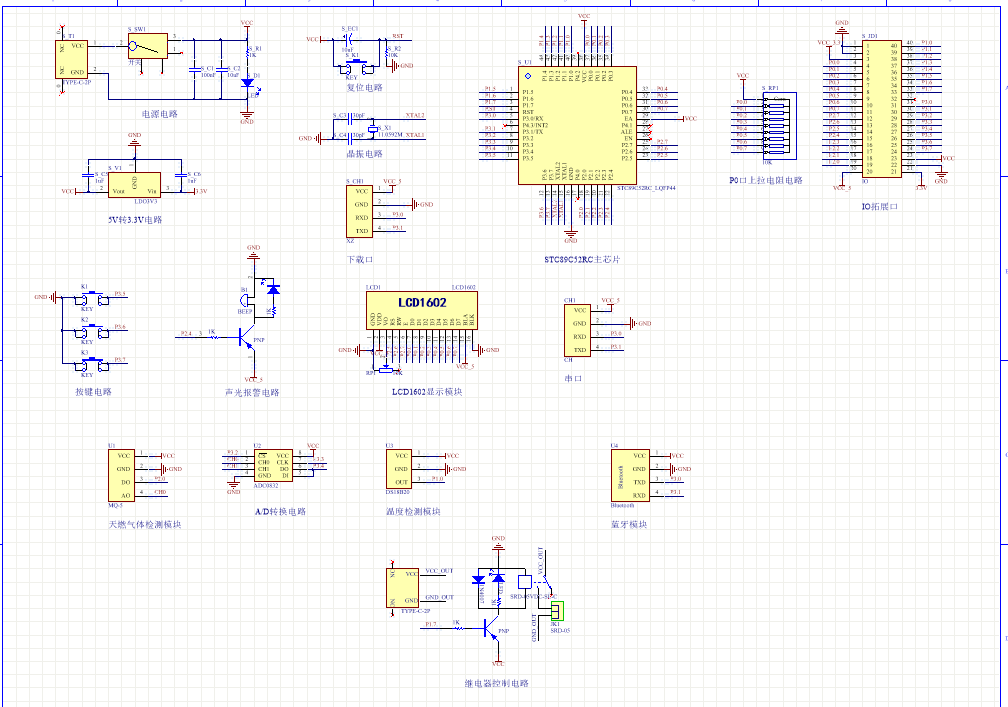Image resolution: width=1008 pixels, height=707 pixels.
Task: Select the S_T1 TYPE-C-2P connector in power circuit
Action: click(71, 59)
